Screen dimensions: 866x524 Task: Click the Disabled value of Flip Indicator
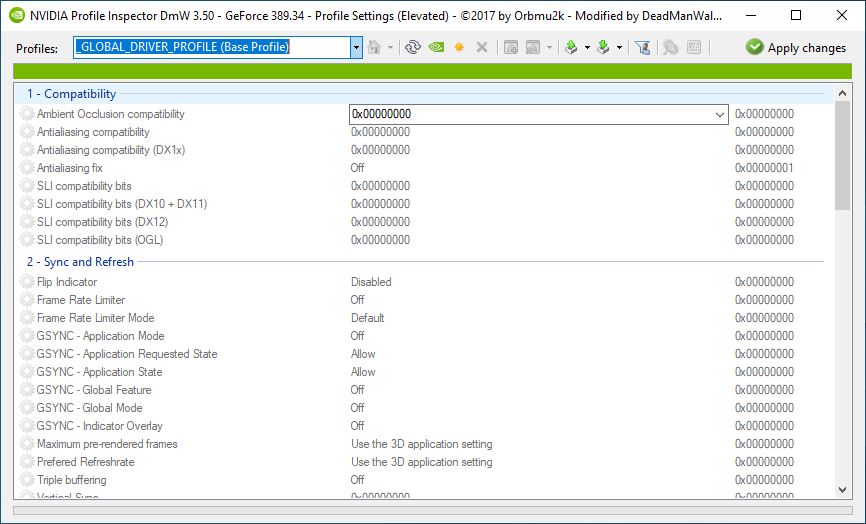371,282
